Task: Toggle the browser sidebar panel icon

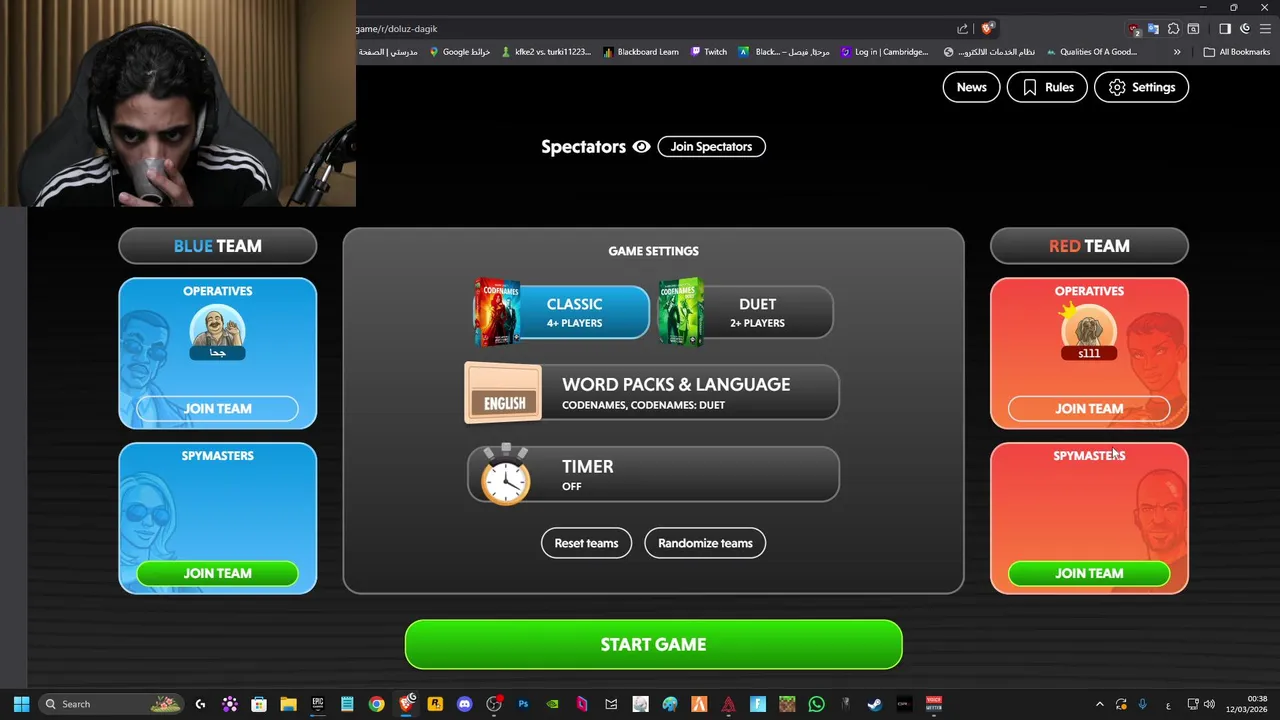Action: tap(1224, 29)
